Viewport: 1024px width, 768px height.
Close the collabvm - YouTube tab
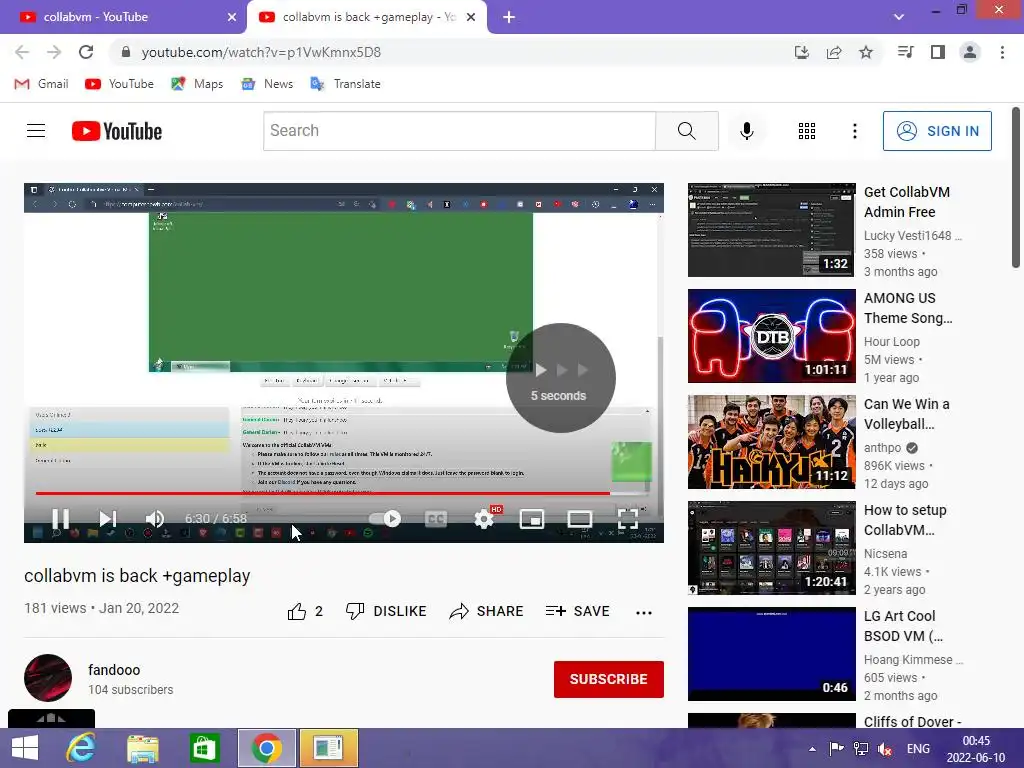pyautogui.click(x=231, y=17)
